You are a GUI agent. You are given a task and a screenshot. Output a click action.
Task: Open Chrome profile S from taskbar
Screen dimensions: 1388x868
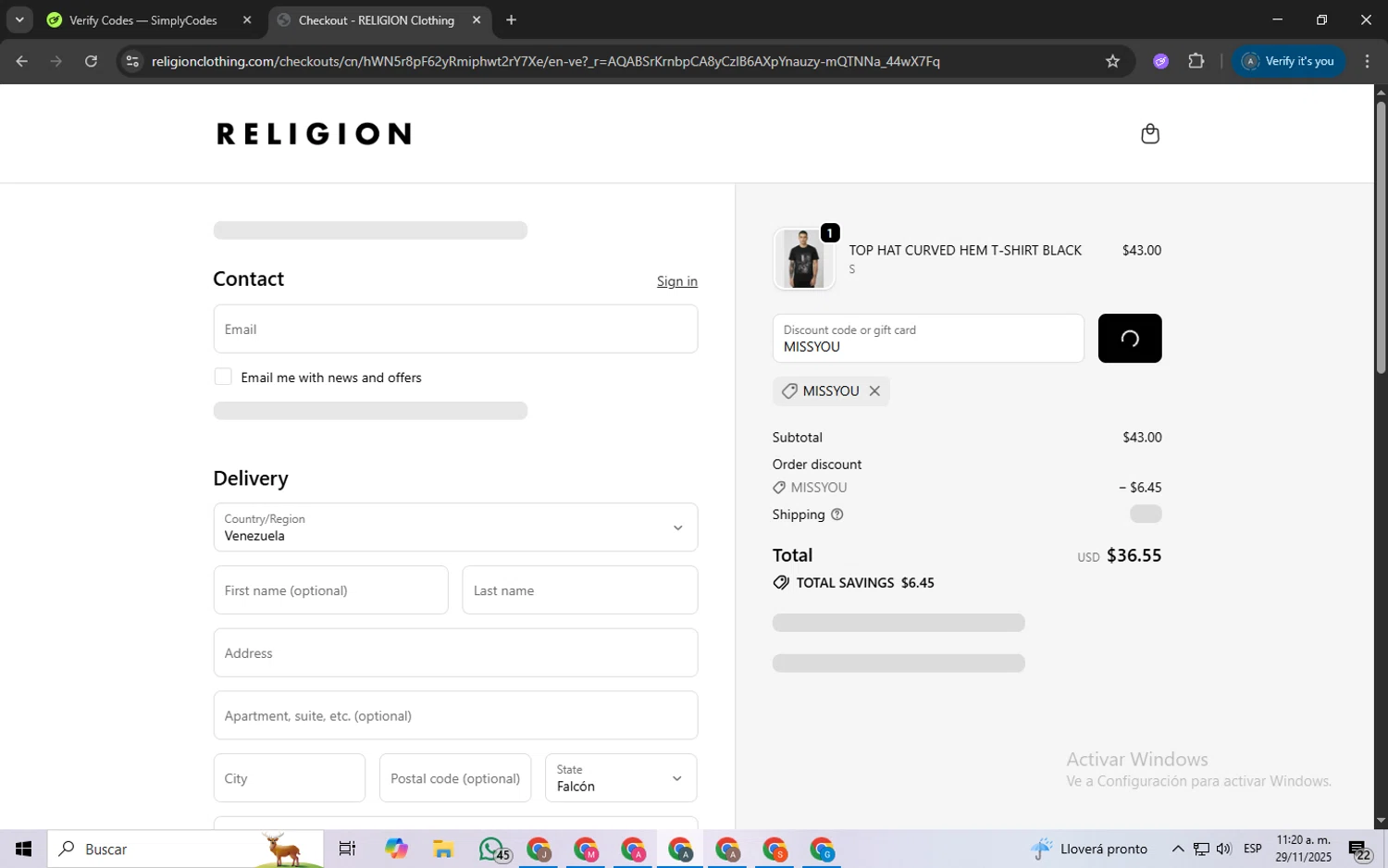(x=775, y=849)
